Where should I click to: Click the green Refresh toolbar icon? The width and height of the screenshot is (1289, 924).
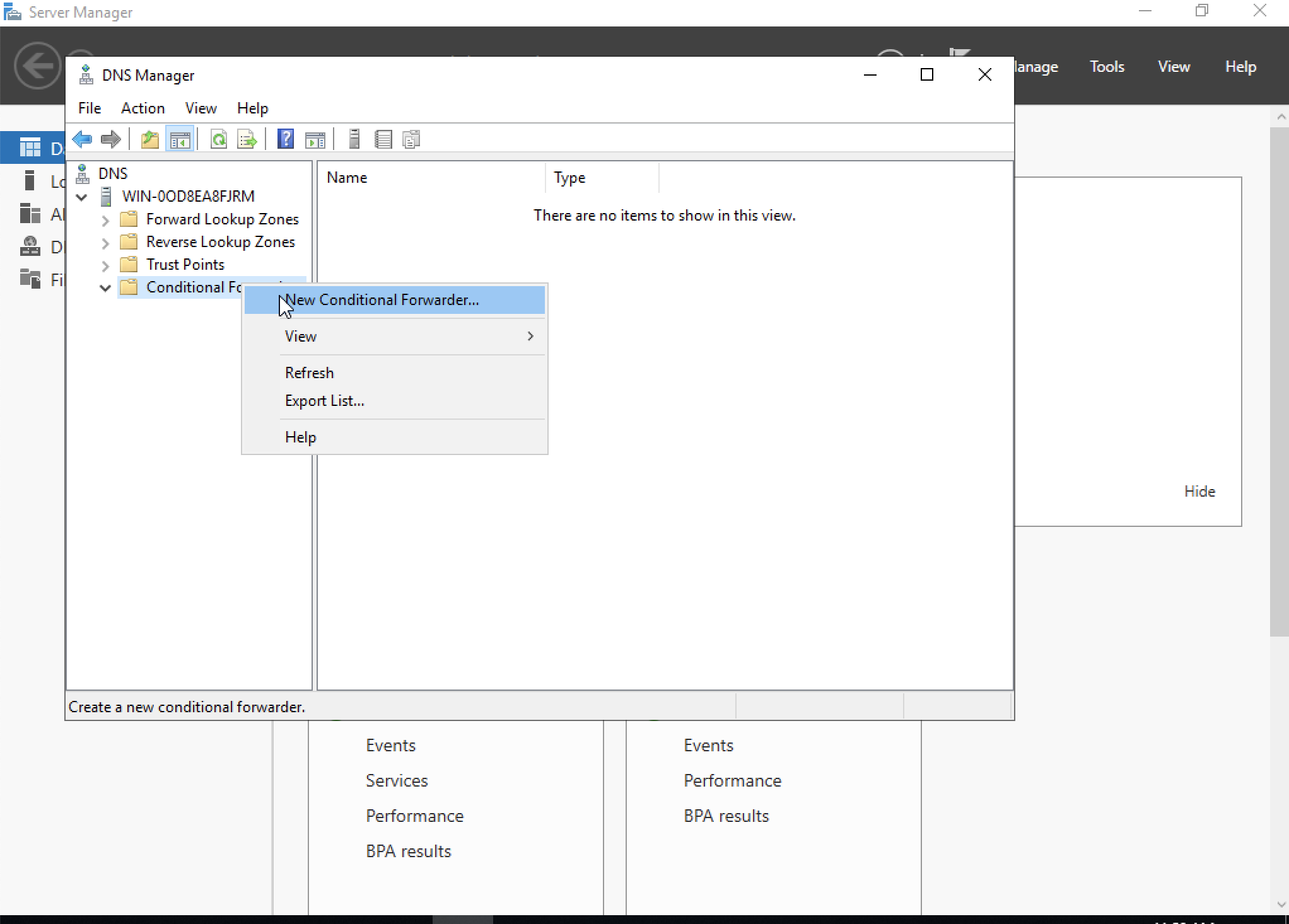(218, 139)
